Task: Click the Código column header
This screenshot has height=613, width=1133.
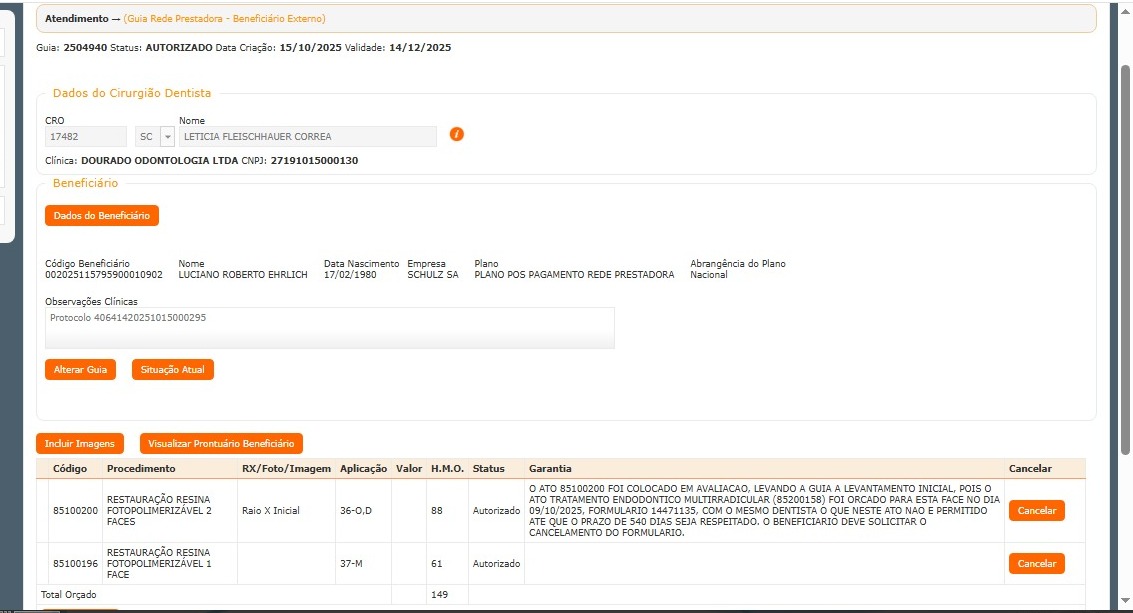Action: (x=70, y=468)
